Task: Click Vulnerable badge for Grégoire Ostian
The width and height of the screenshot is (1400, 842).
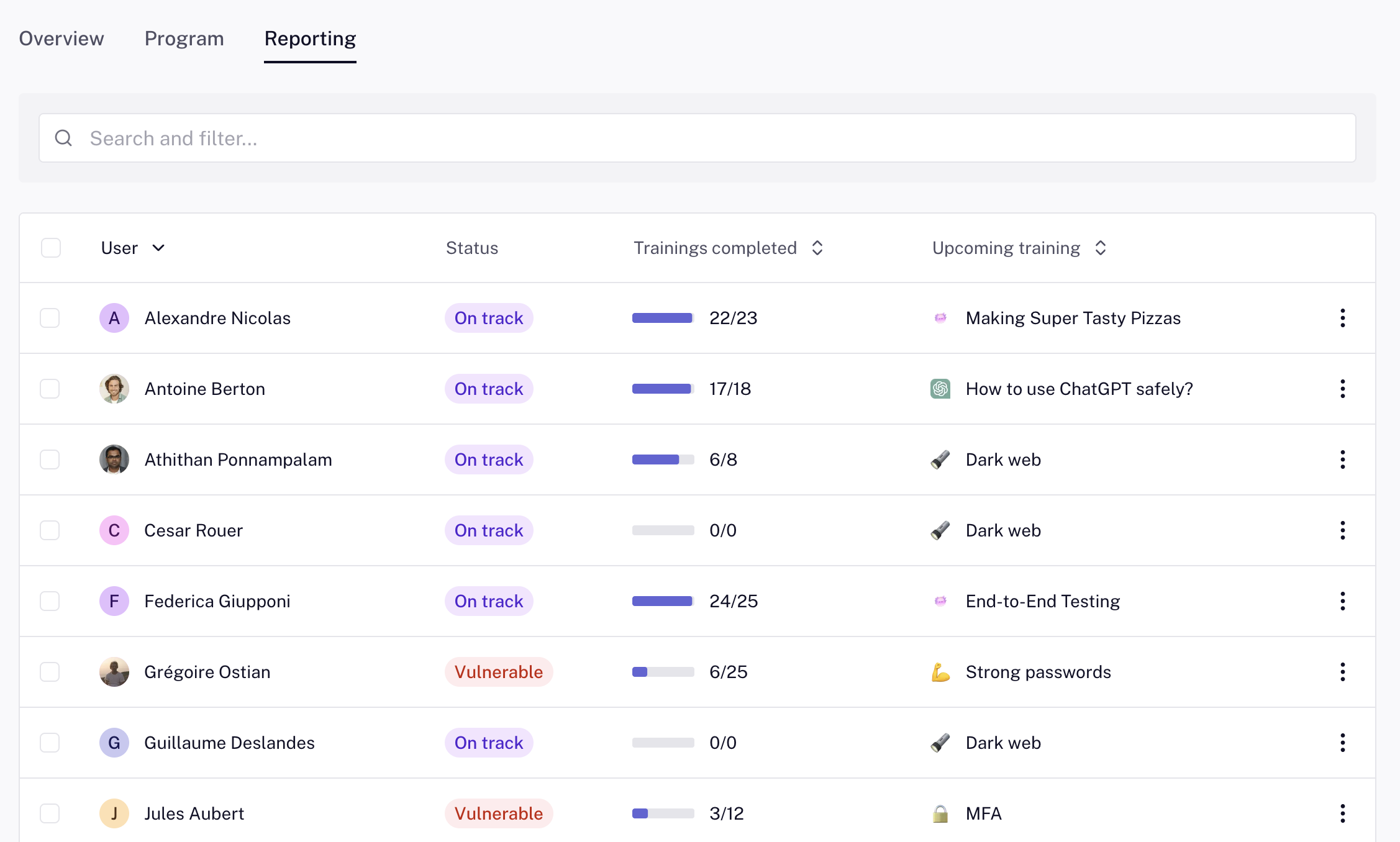Action: [x=499, y=672]
